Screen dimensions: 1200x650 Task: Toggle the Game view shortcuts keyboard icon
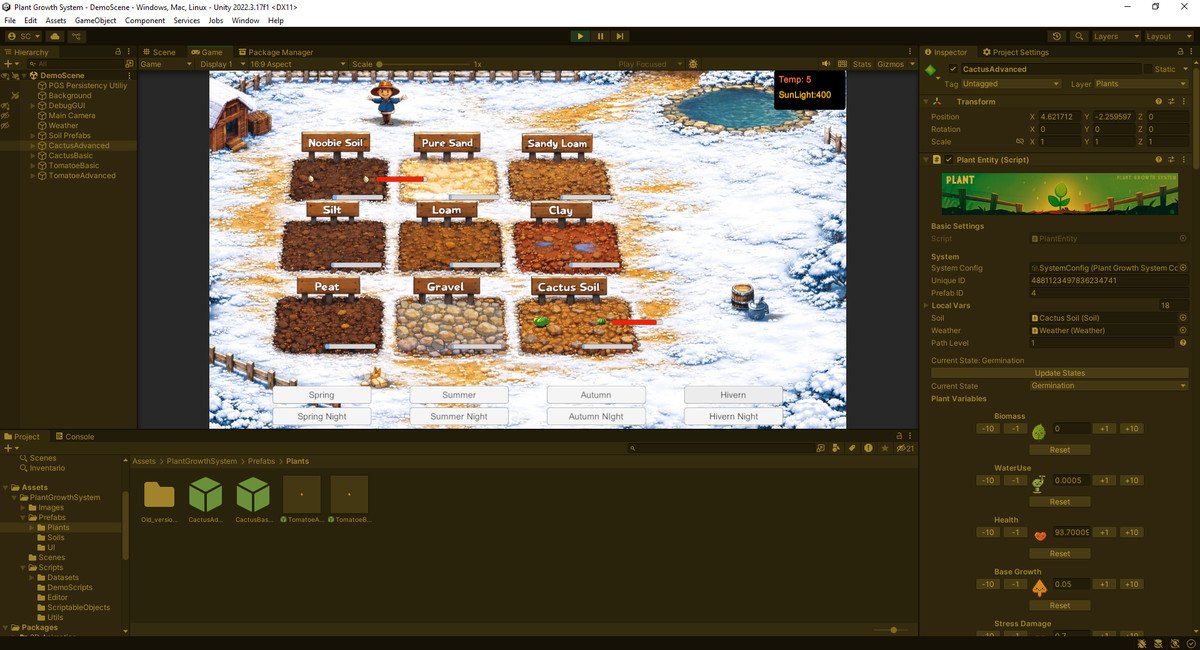(841, 64)
